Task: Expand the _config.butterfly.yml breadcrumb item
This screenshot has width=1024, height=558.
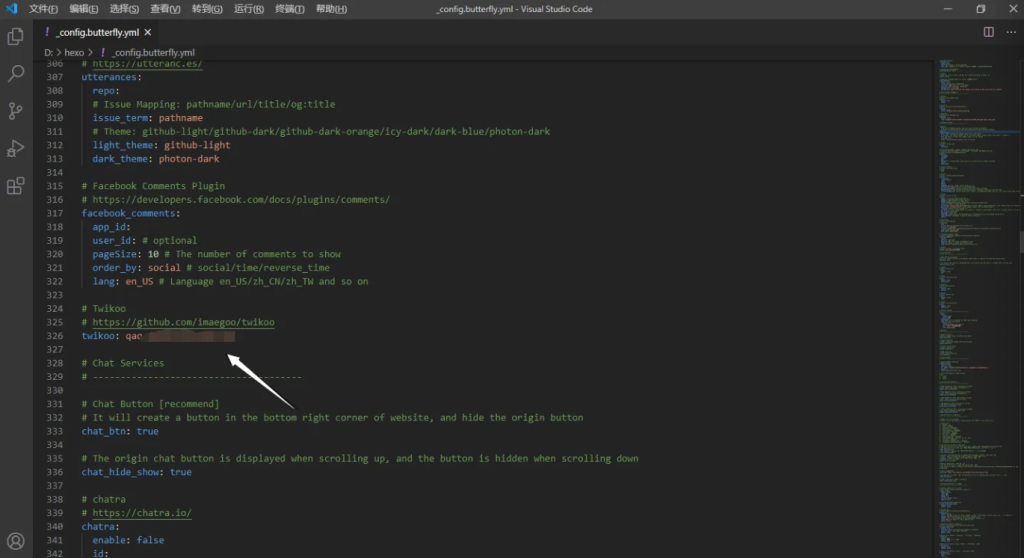Action: pyautogui.click(x=153, y=52)
